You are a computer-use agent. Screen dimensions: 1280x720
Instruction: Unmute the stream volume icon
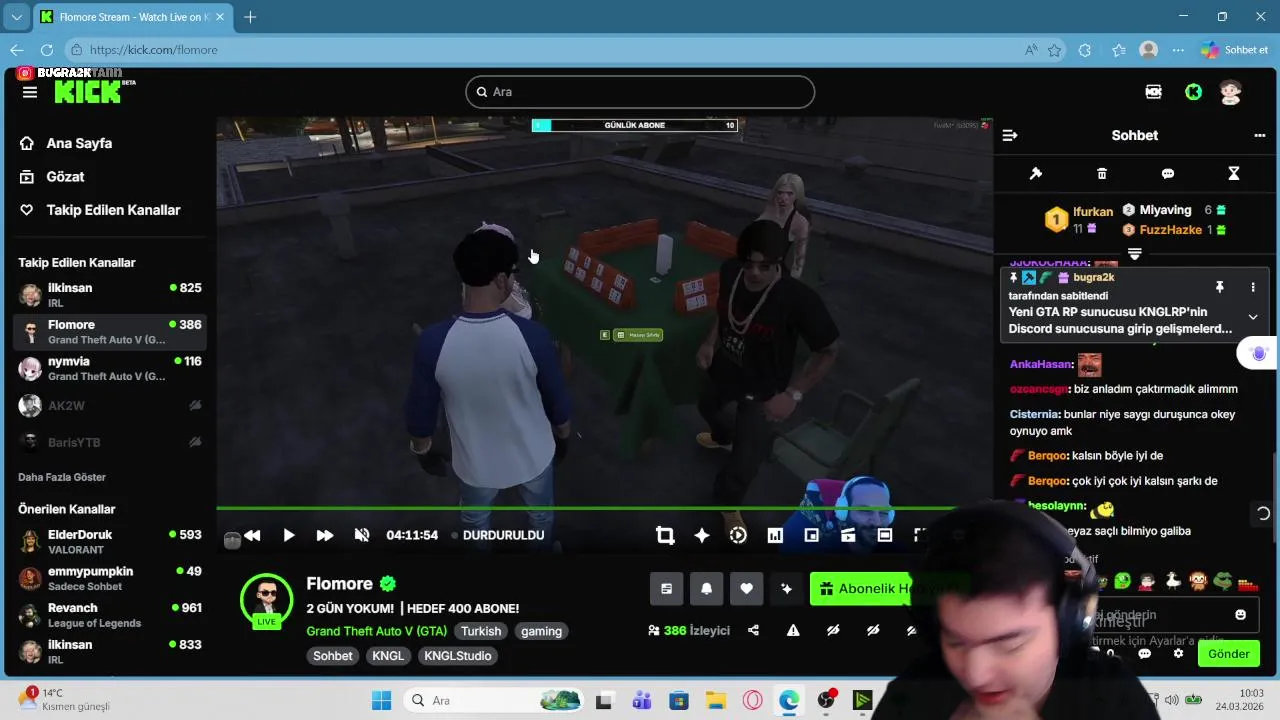[362, 535]
